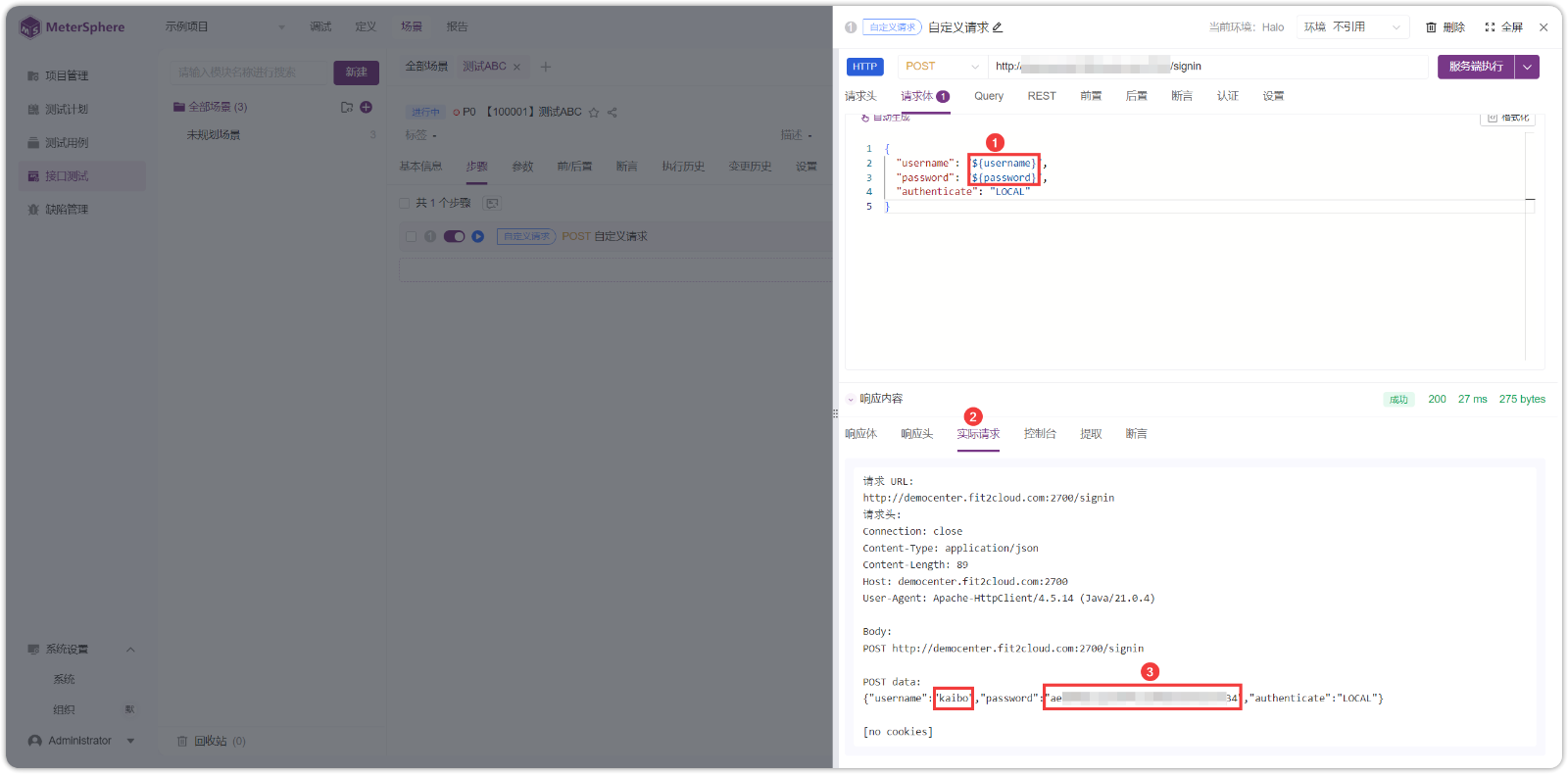Close the 自定义请求 drawer panel
Screen dimensions: 1568x774
click(1543, 27)
